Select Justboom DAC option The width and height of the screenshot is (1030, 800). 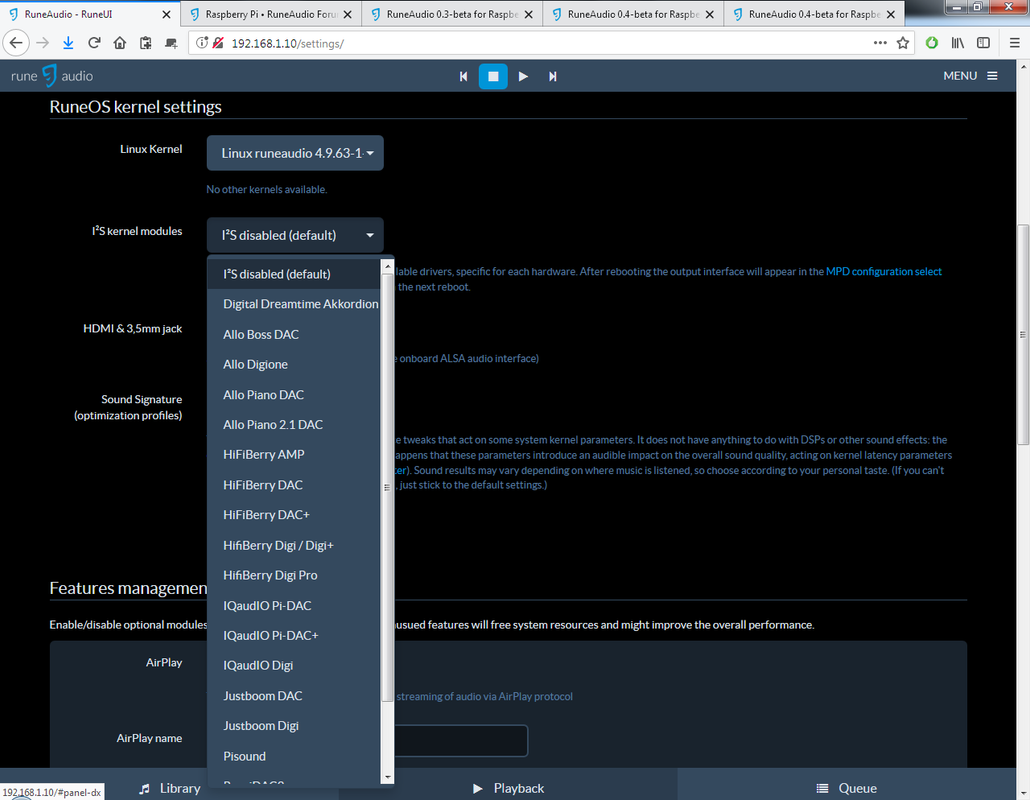[x=294, y=696]
